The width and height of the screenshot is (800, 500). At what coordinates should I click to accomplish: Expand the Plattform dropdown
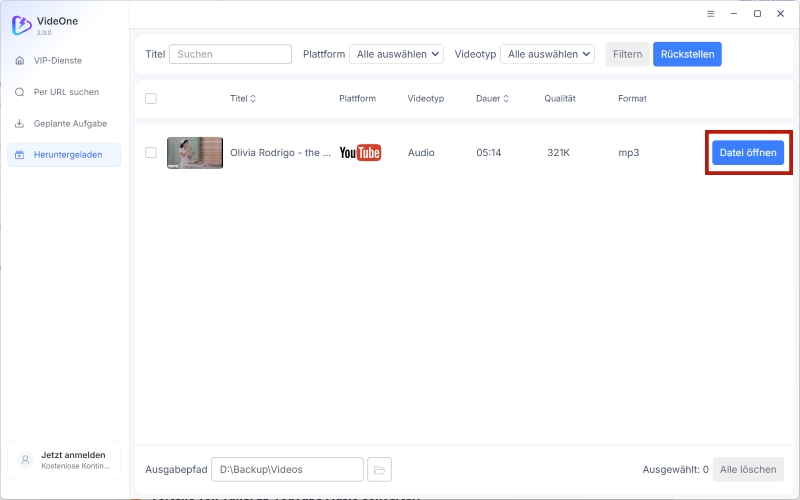click(x=396, y=54)
